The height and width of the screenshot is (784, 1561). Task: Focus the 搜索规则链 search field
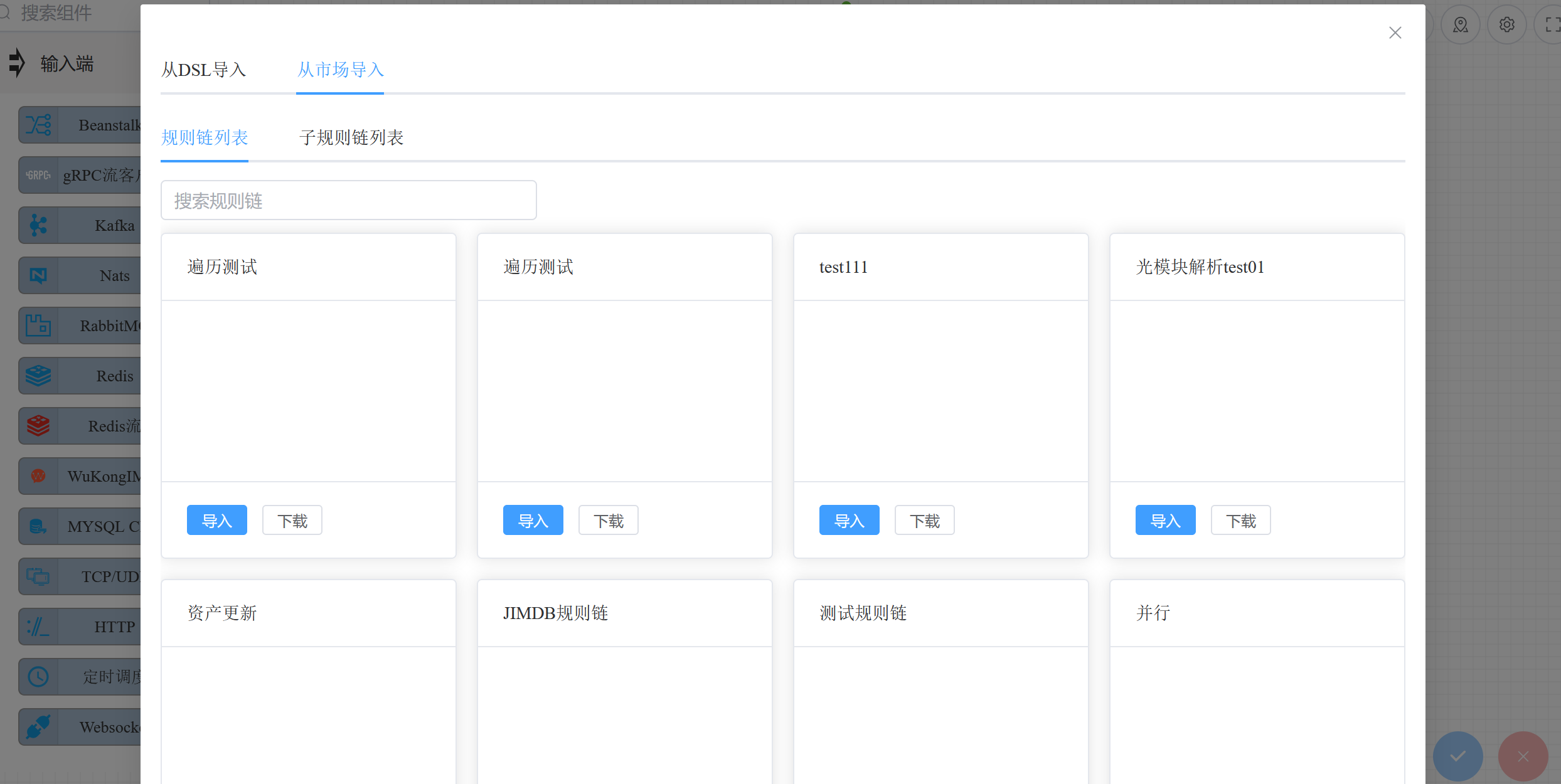tap(348, 201)
